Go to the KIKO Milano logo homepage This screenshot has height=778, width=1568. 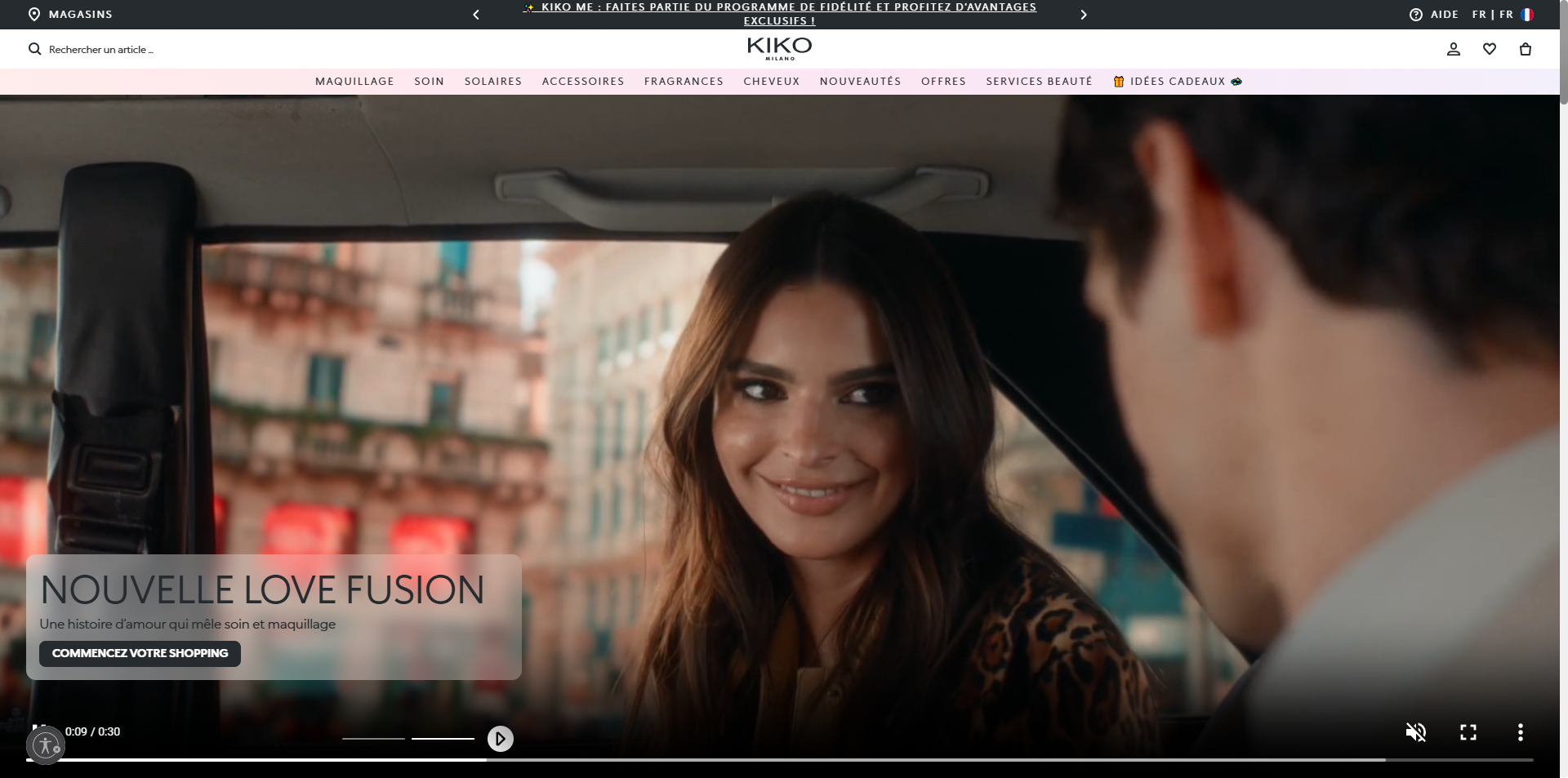click(x=780, y=48)
